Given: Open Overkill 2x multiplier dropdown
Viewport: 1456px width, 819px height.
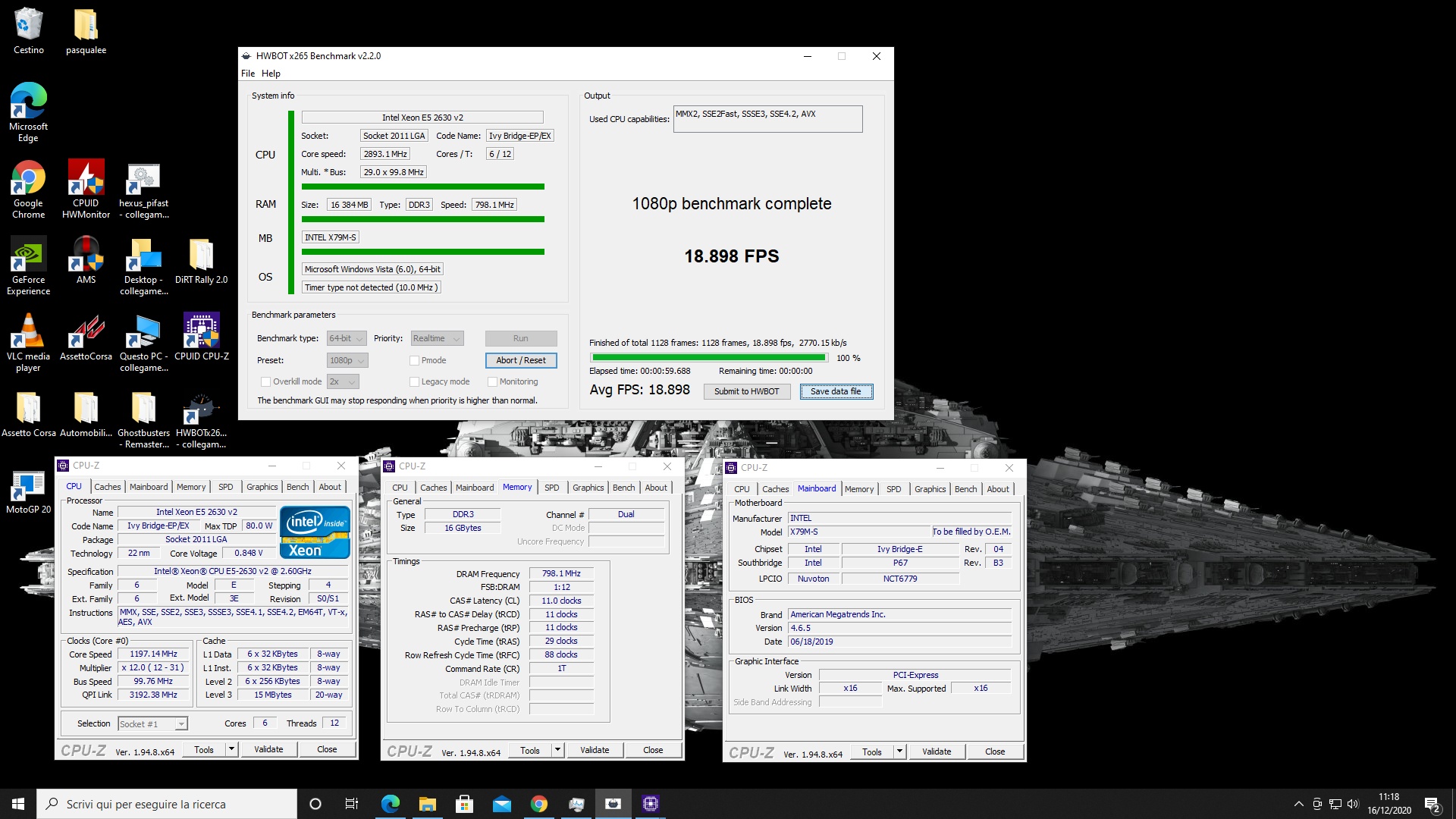Looking at the screenshot, I should click(x=343, y=381).
